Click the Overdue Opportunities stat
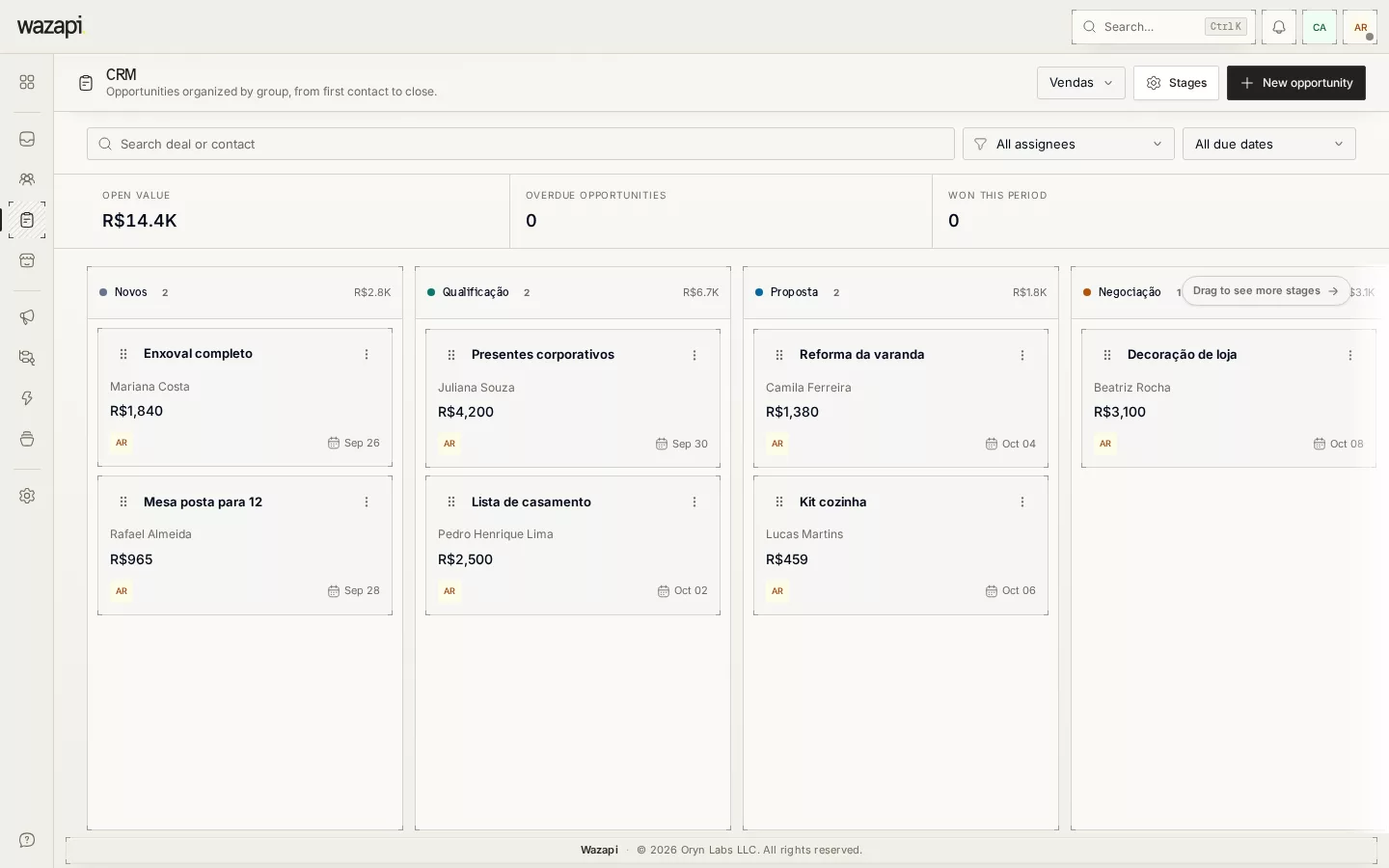The height and width of the screenshot is (868, 1389). (721, 211)
